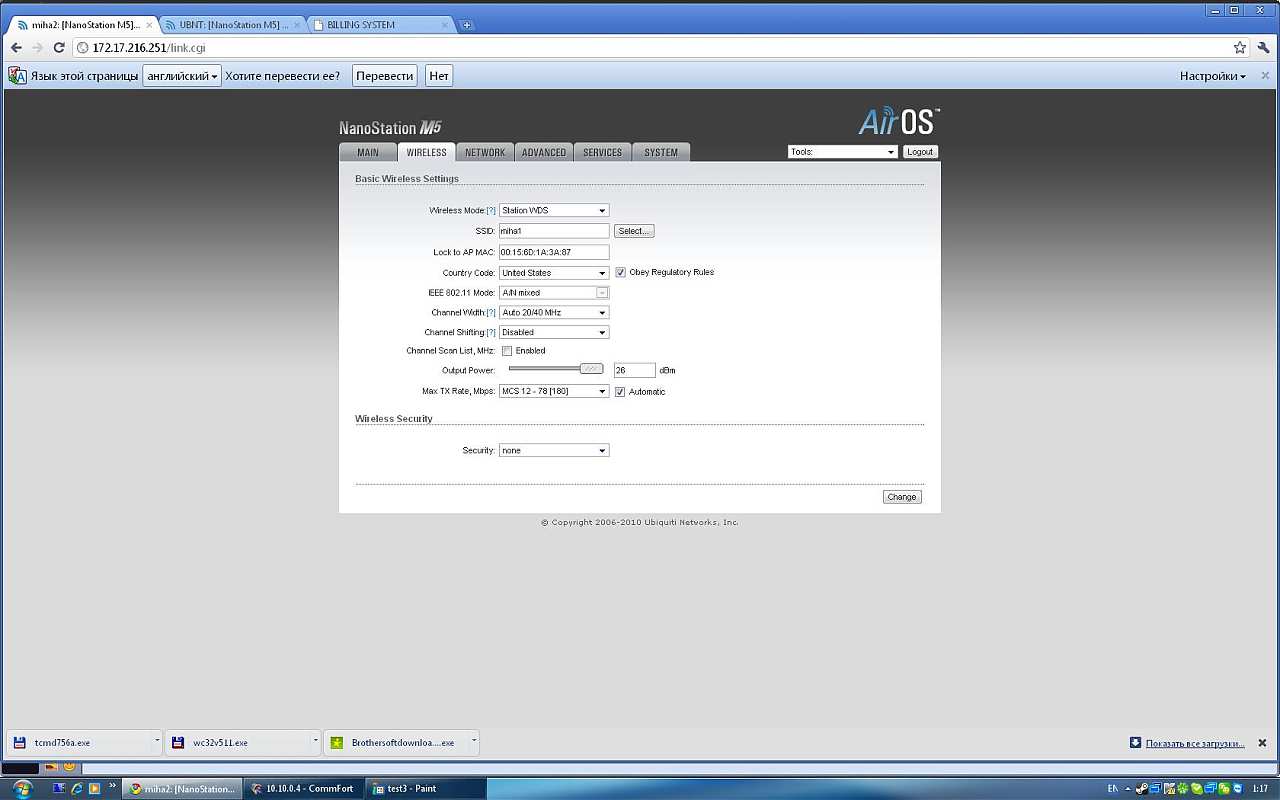Switch to the NETWORK tab
The image size is (1280, 800).
tap(485, 152)
